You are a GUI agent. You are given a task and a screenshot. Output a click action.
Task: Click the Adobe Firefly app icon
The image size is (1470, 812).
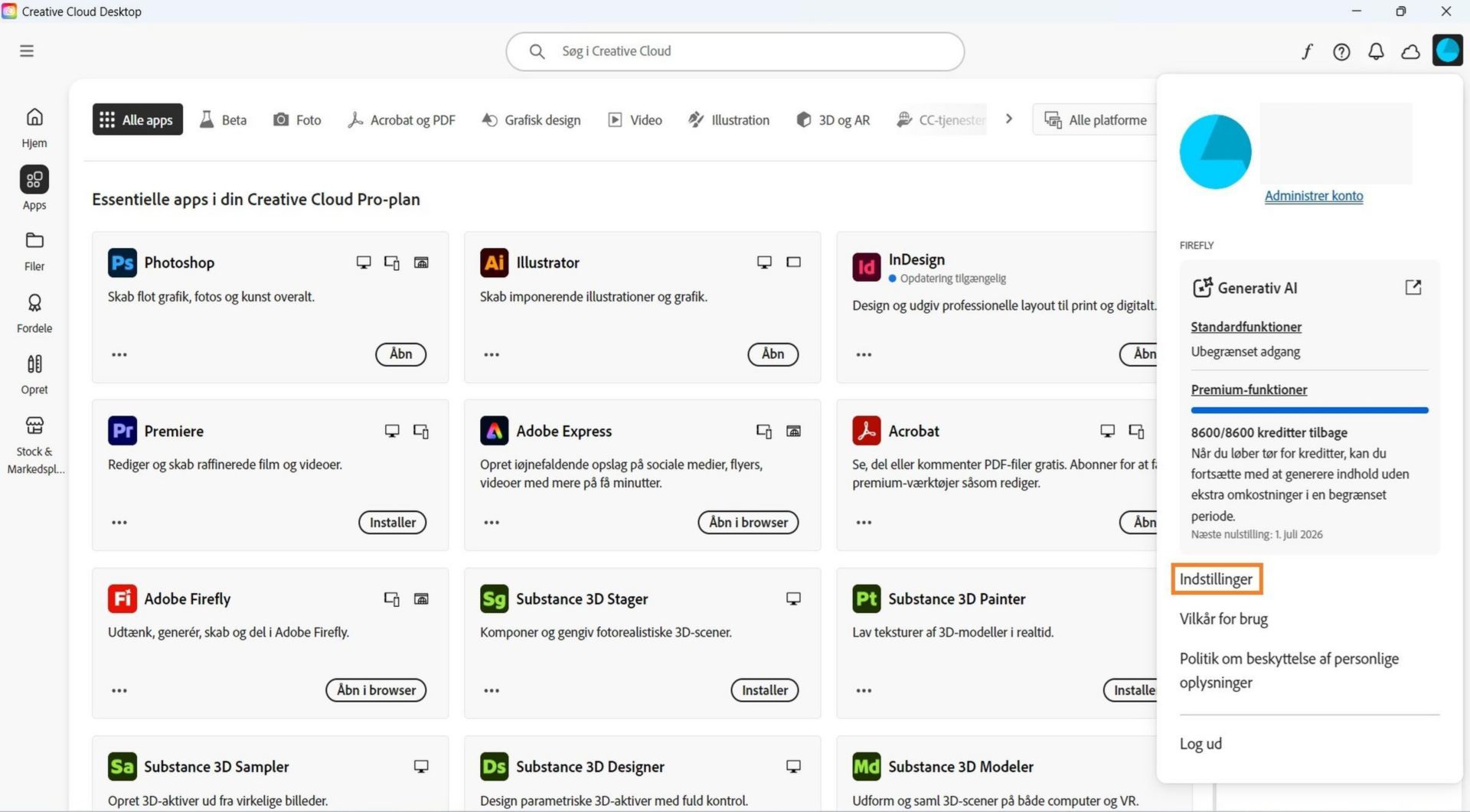122,598
